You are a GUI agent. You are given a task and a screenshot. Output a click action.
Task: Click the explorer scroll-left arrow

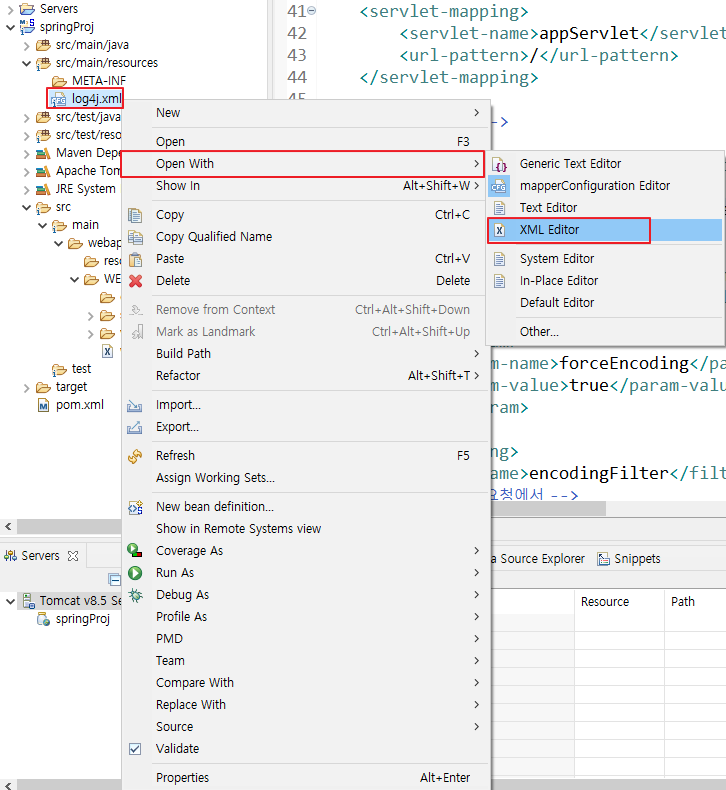(8, 526)
